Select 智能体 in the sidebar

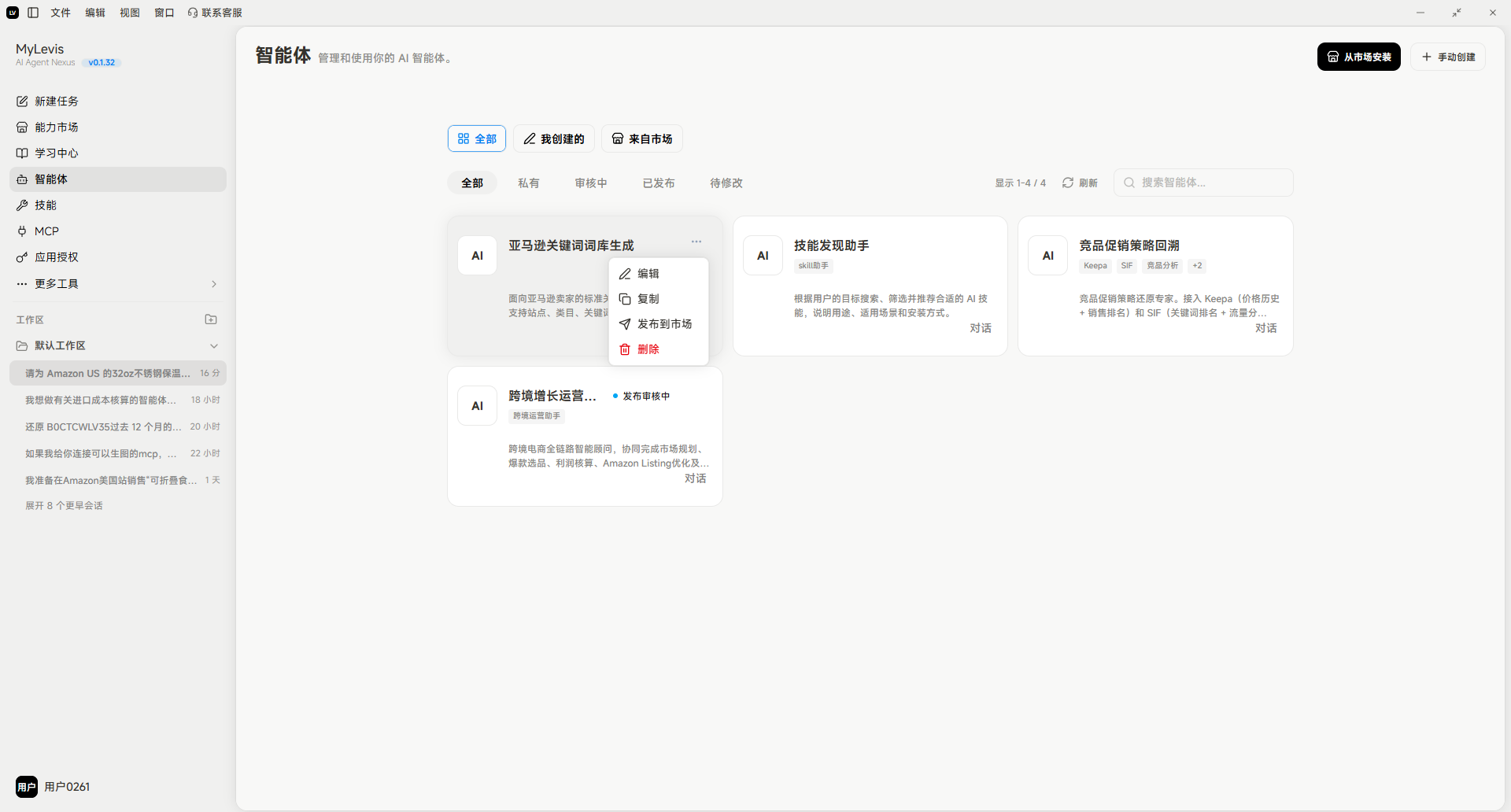point(118,179)
